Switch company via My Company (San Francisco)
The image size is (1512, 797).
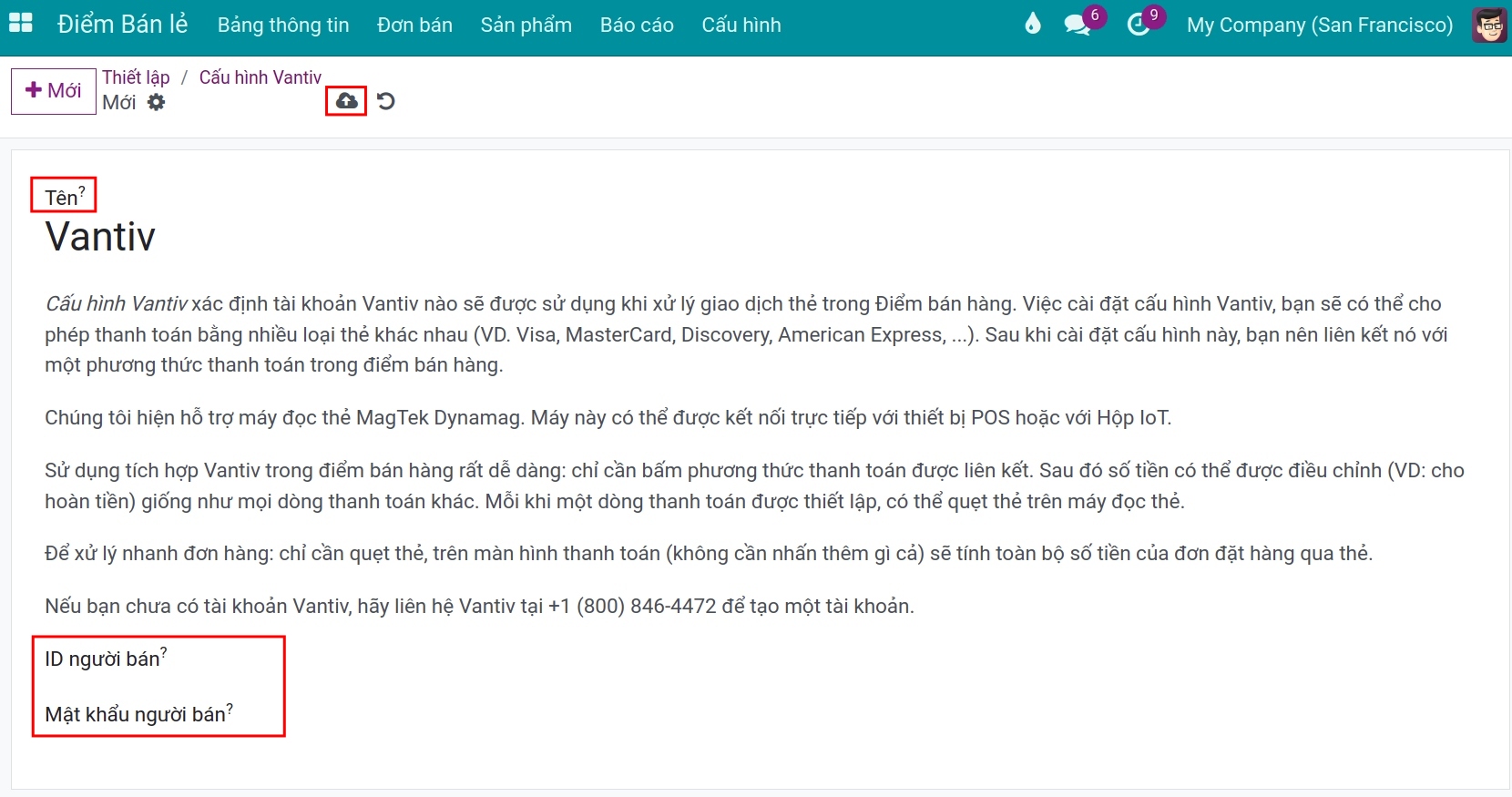pyautogui.click(x=1320, y=25)
